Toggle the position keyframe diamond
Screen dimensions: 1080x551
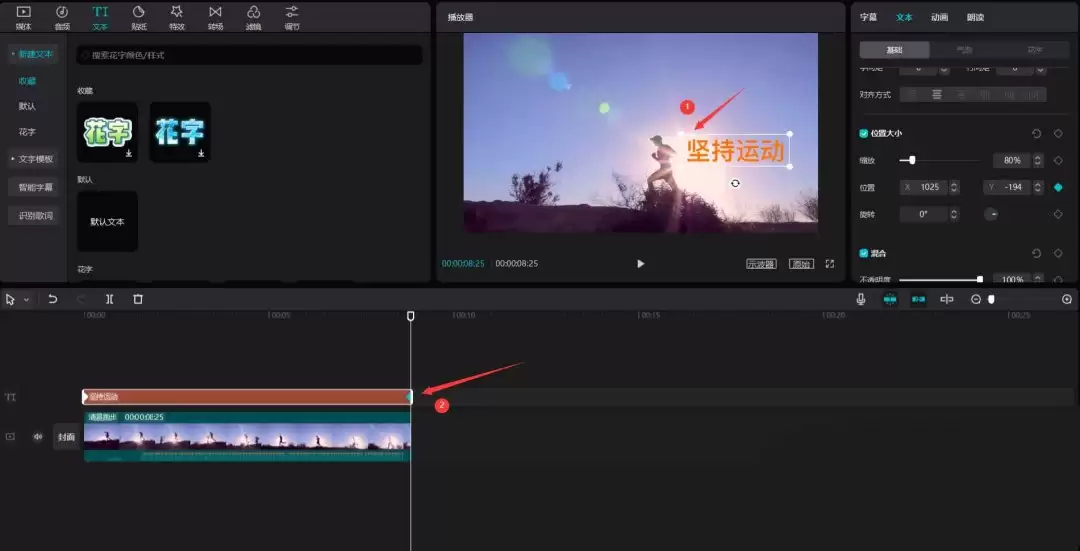coord(1057,187)
